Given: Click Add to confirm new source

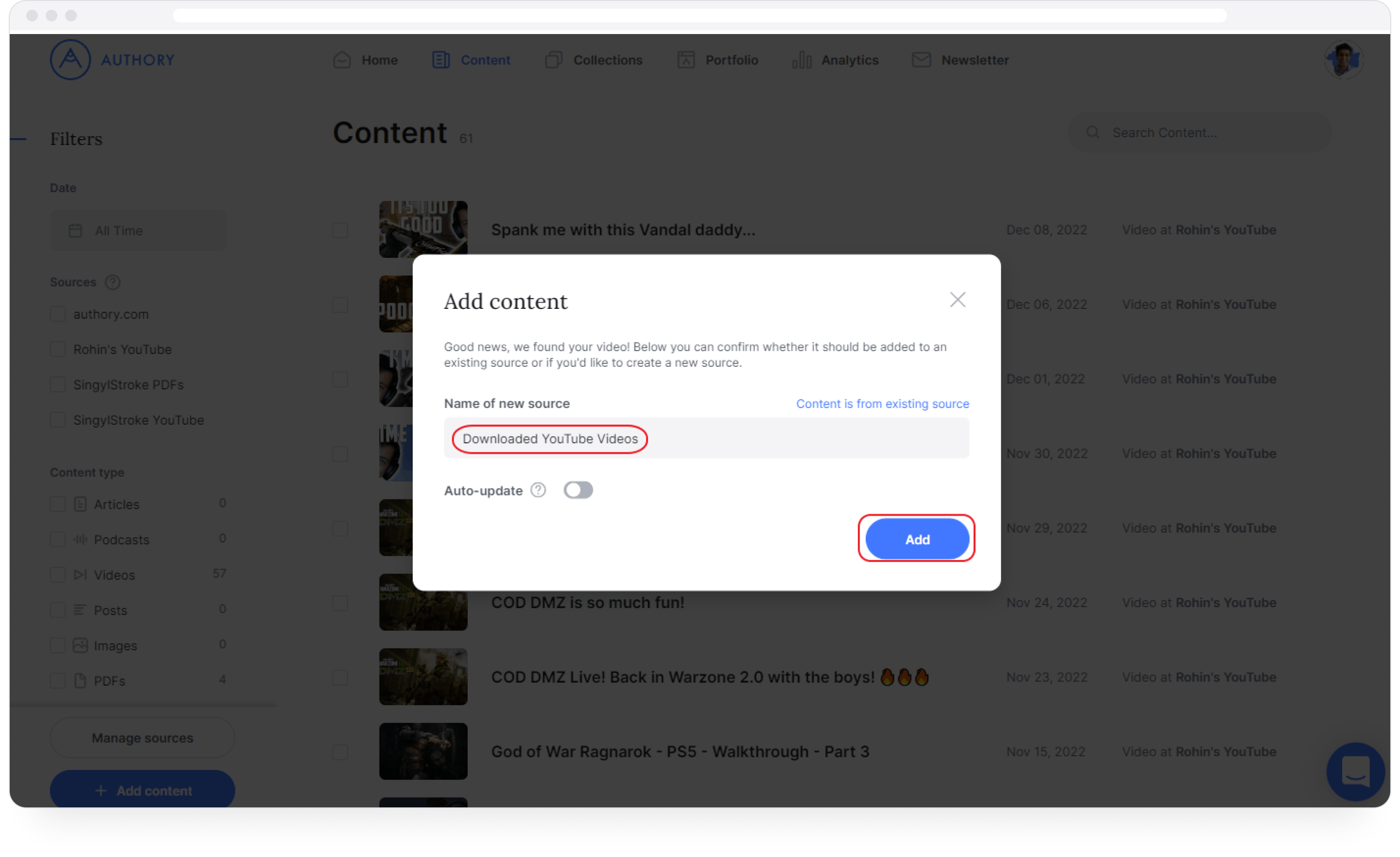Looking at the screenshot, I should 917,538.
